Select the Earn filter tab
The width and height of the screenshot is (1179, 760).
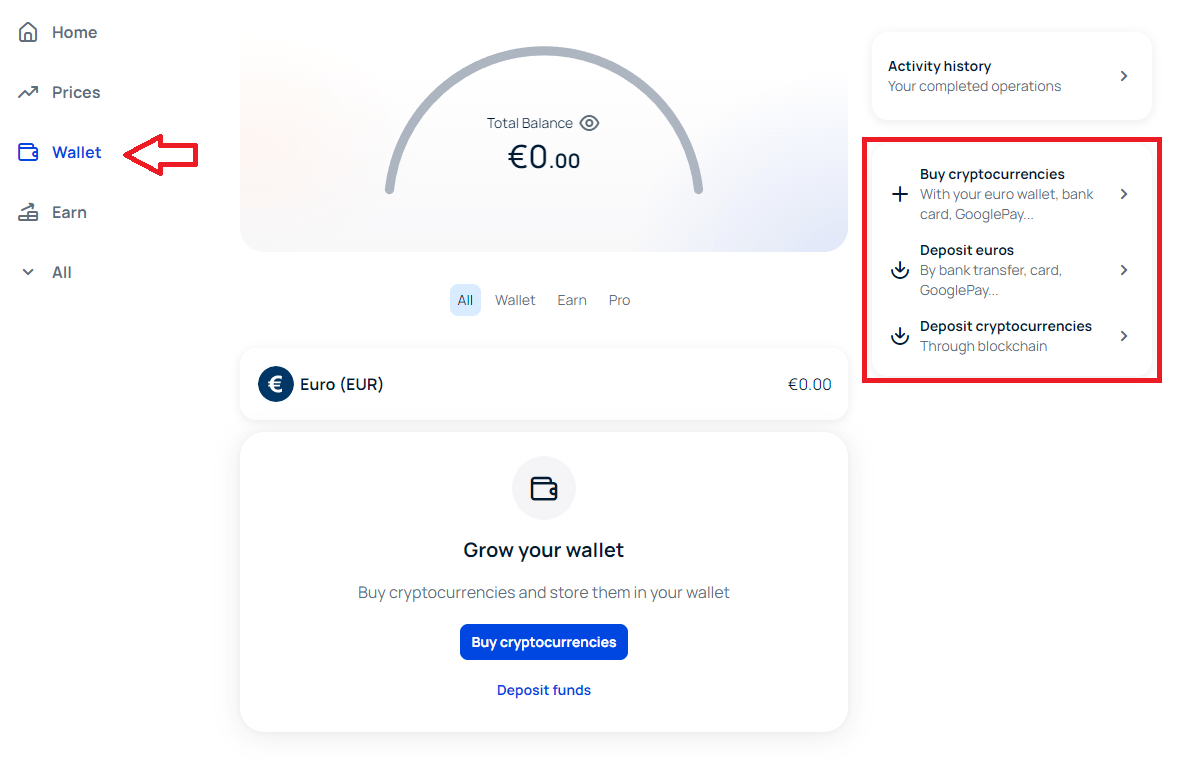[x=572, y=300]
